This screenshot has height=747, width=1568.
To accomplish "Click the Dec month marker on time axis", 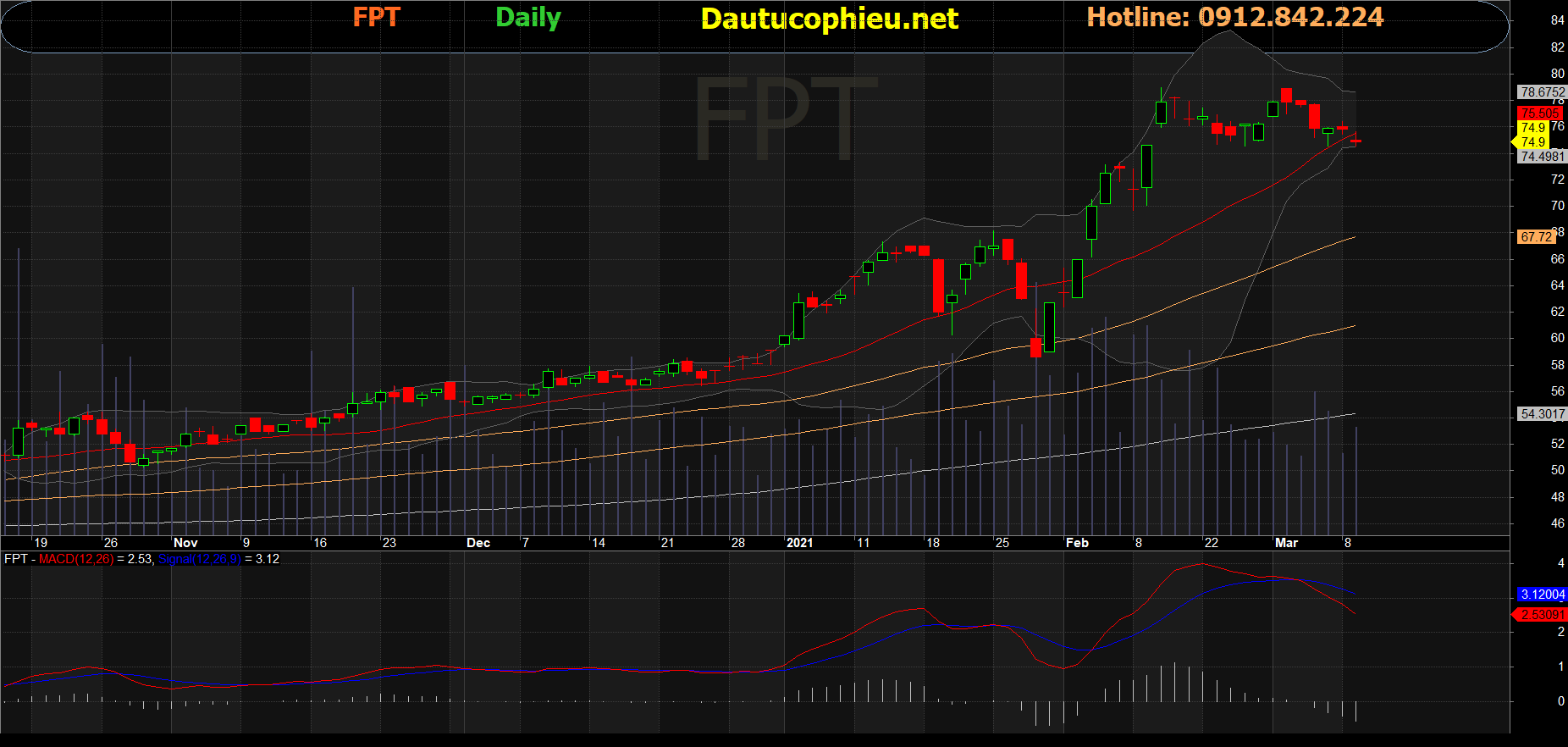I will 478,543.
